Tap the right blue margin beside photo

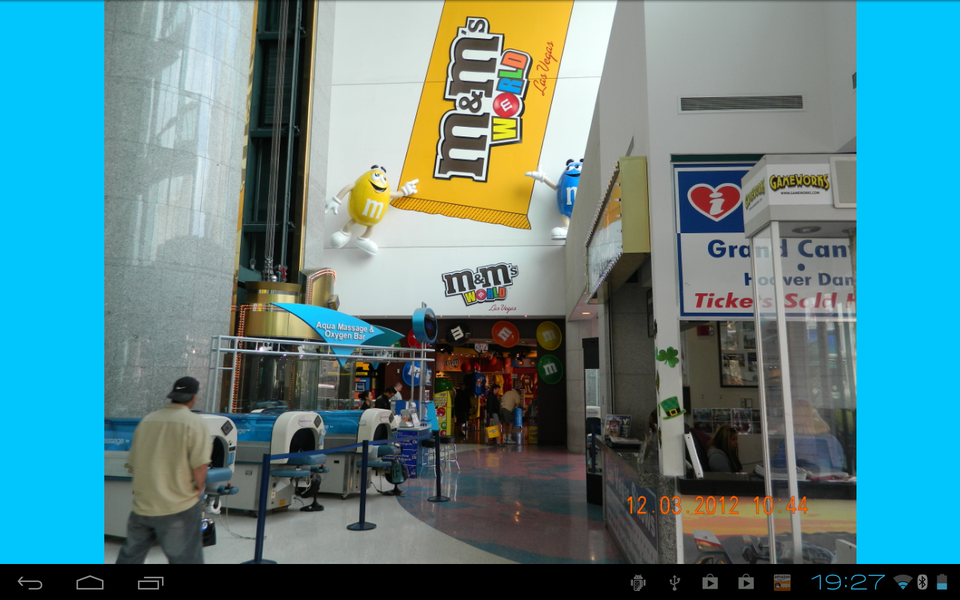click(x=908, y=282)
